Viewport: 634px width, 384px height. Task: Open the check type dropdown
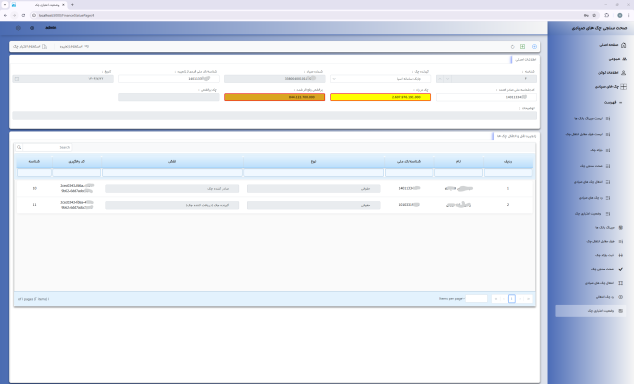pyautogui.click(x=380, y=79)
